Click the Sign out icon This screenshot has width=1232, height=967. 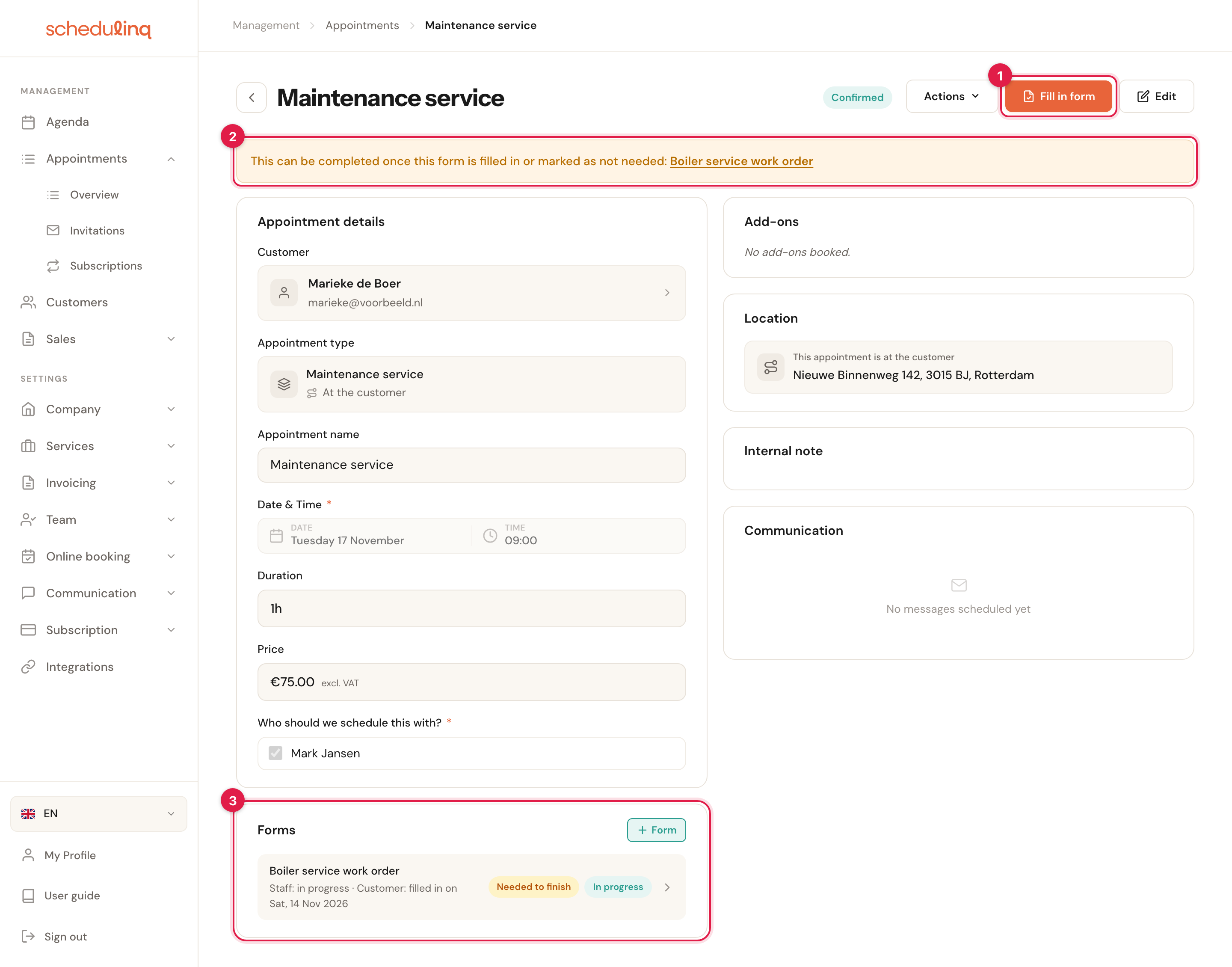pyautogui.click(x=28, y=937)
